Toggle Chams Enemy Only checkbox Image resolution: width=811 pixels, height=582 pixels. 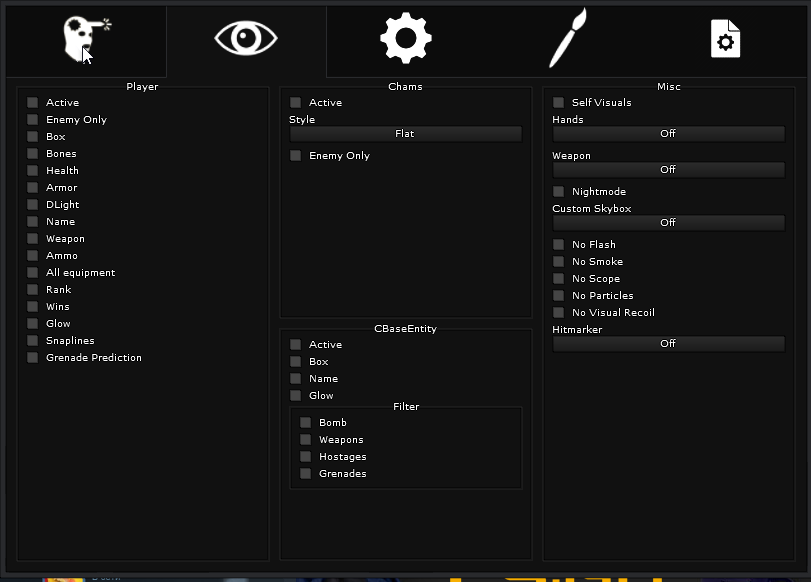(x=296, y=156)
